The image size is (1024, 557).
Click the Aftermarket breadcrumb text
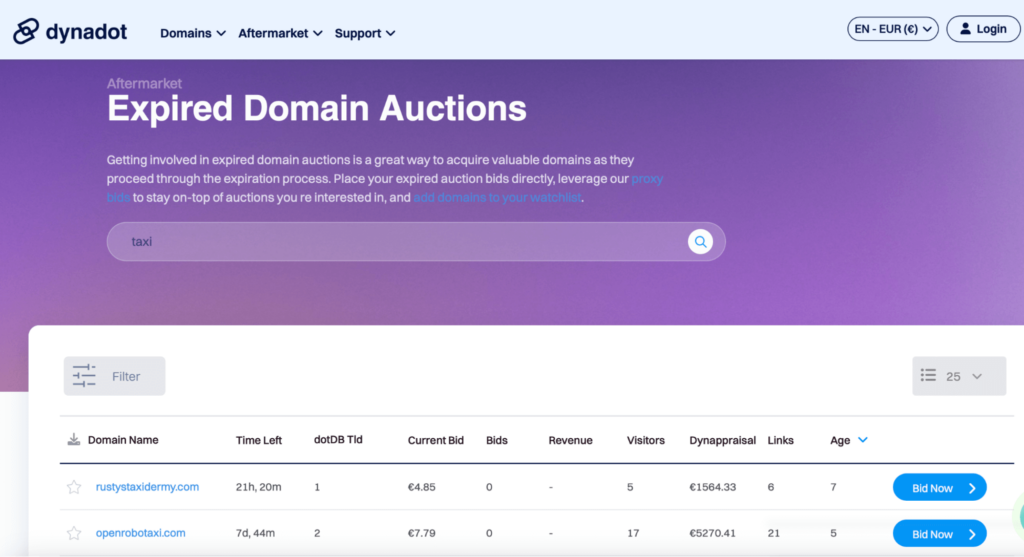tap(144, 84)
